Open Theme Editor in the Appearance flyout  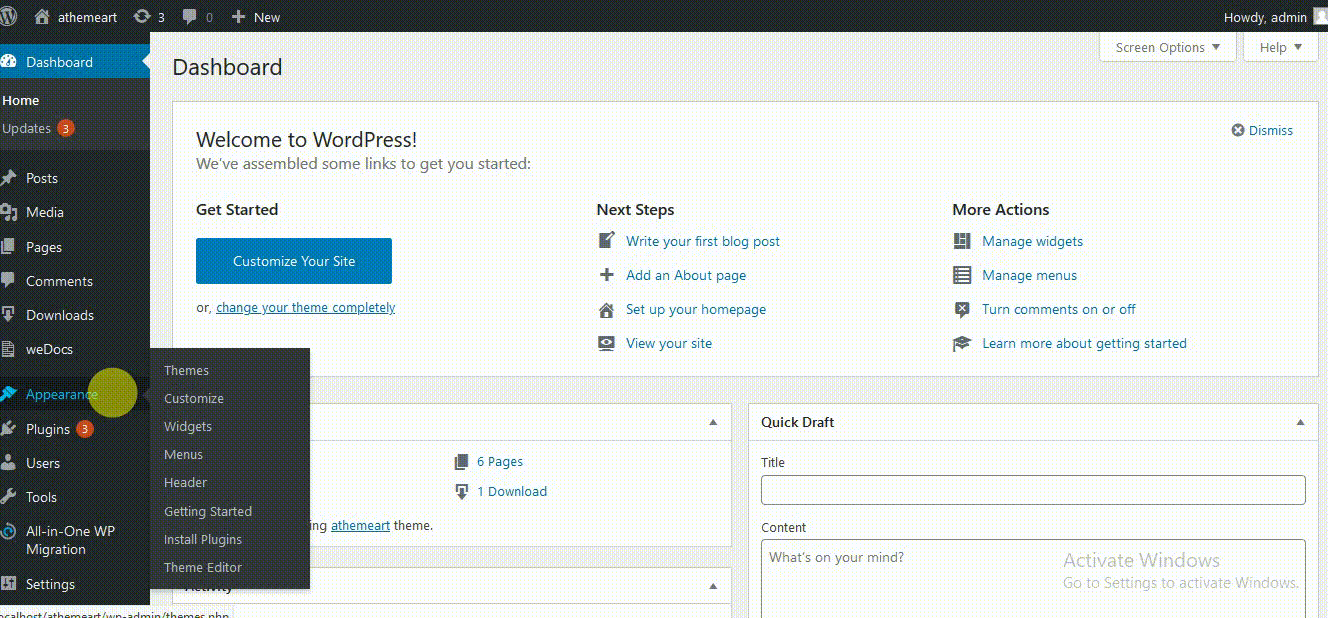click(x=203, y=567)
